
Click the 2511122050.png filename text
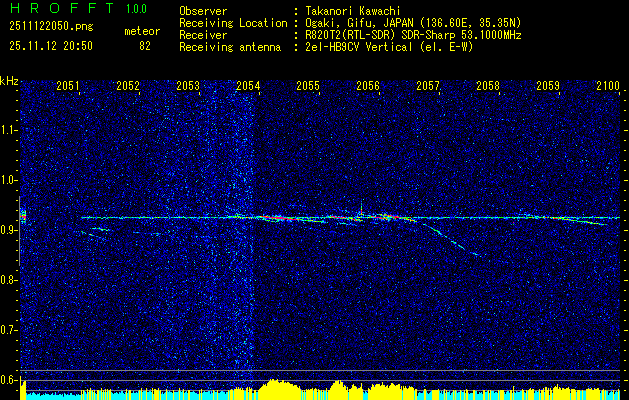(51, 27)
